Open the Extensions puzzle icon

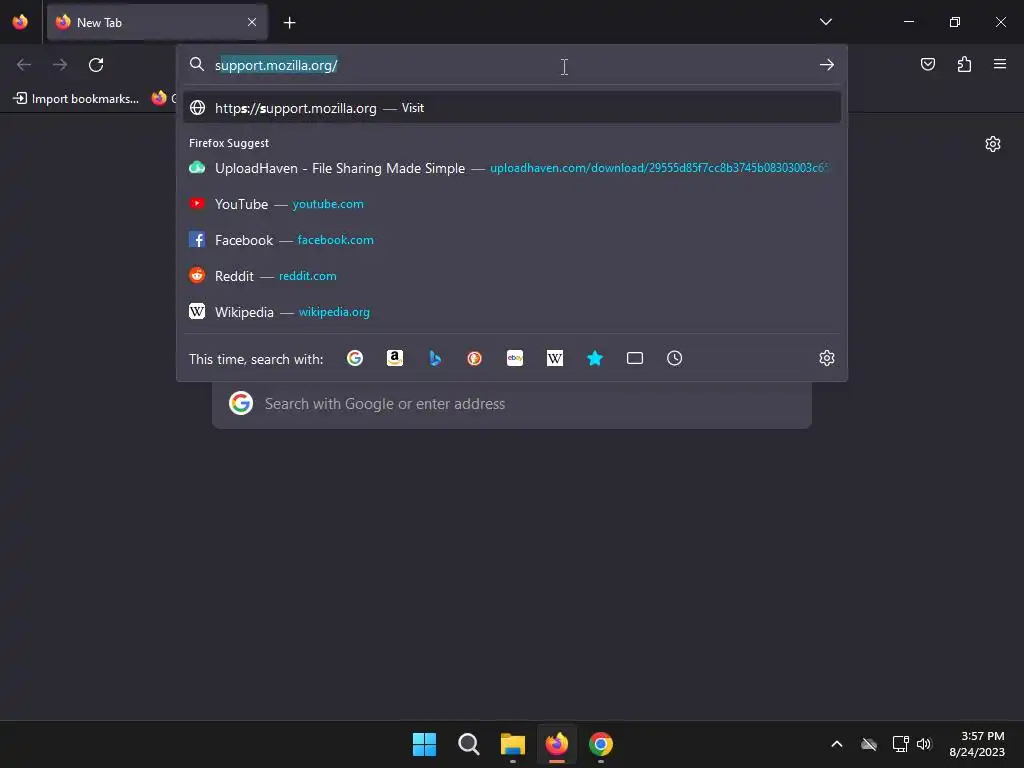coord(964,64)
